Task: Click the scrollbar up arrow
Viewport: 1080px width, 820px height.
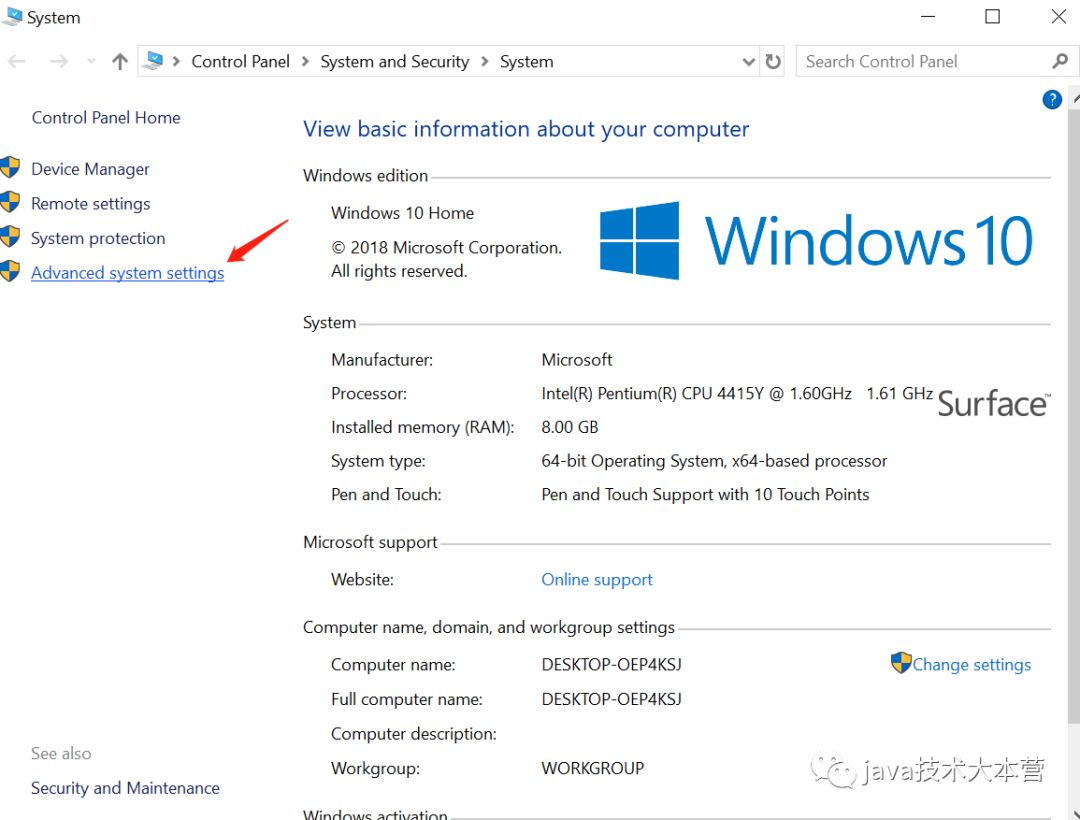Action: pos(1075,99)
